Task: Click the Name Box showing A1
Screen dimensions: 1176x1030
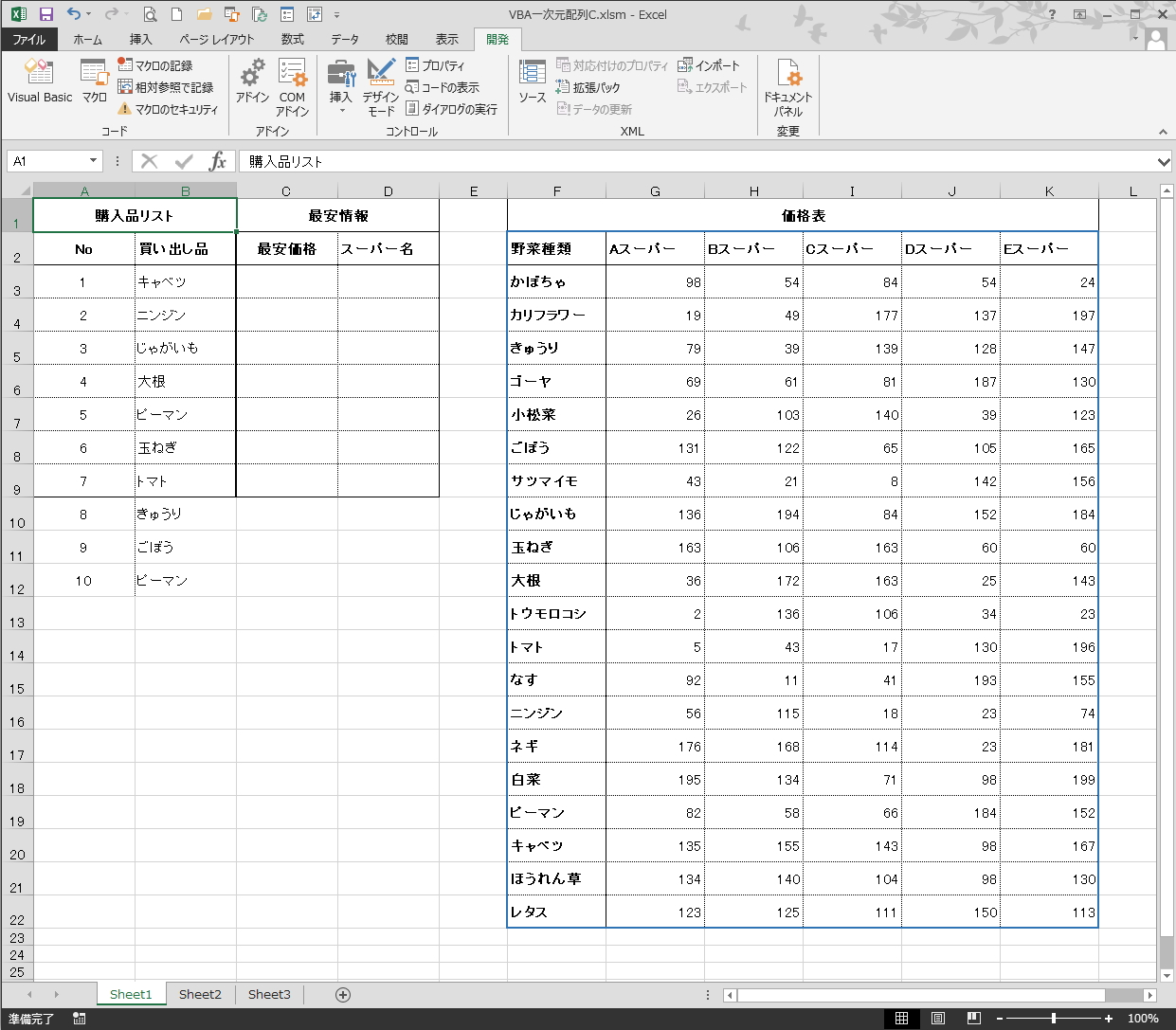Action: coord(45,161)
